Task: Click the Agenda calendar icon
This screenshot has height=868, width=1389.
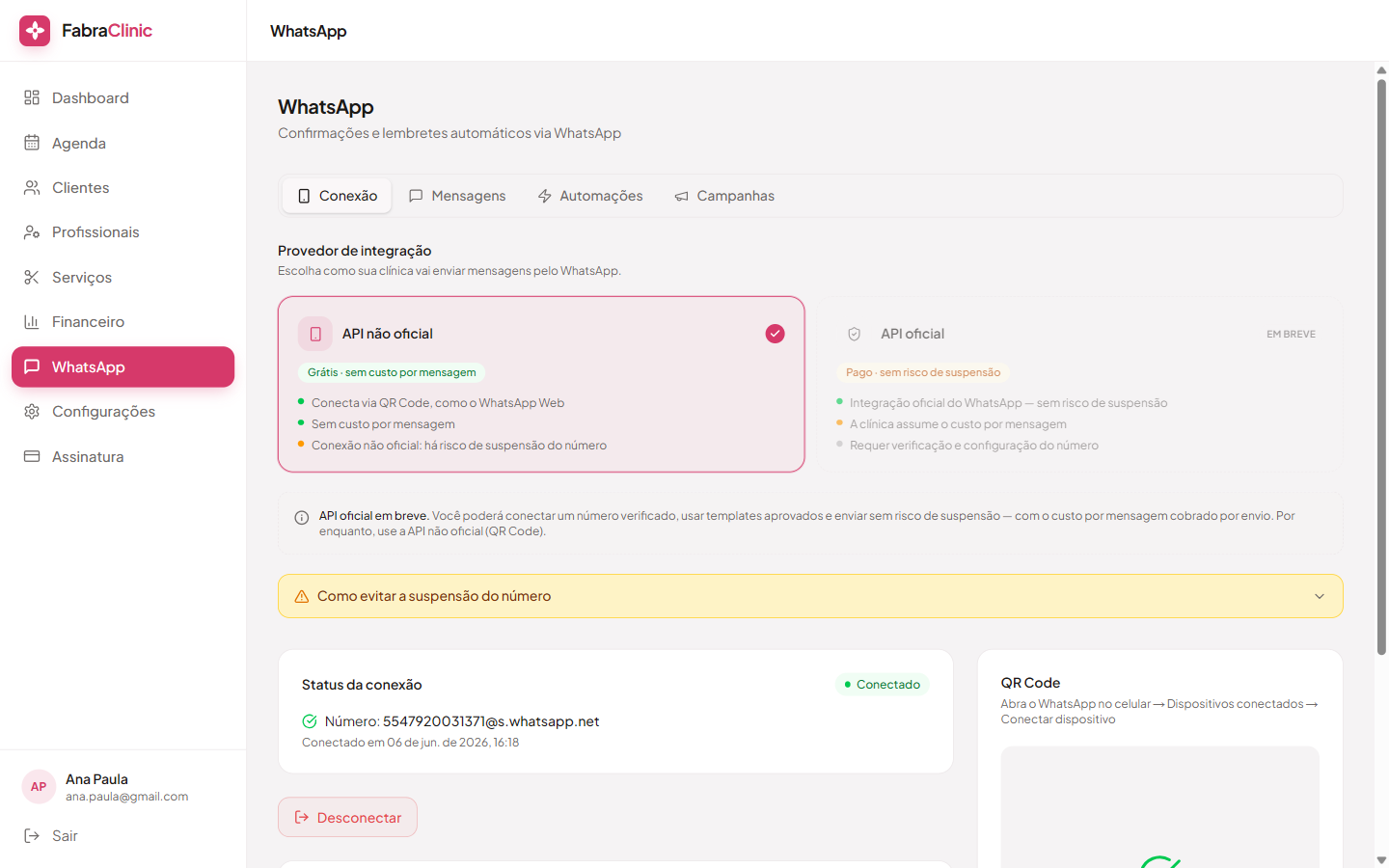Action: pos(32,143)
